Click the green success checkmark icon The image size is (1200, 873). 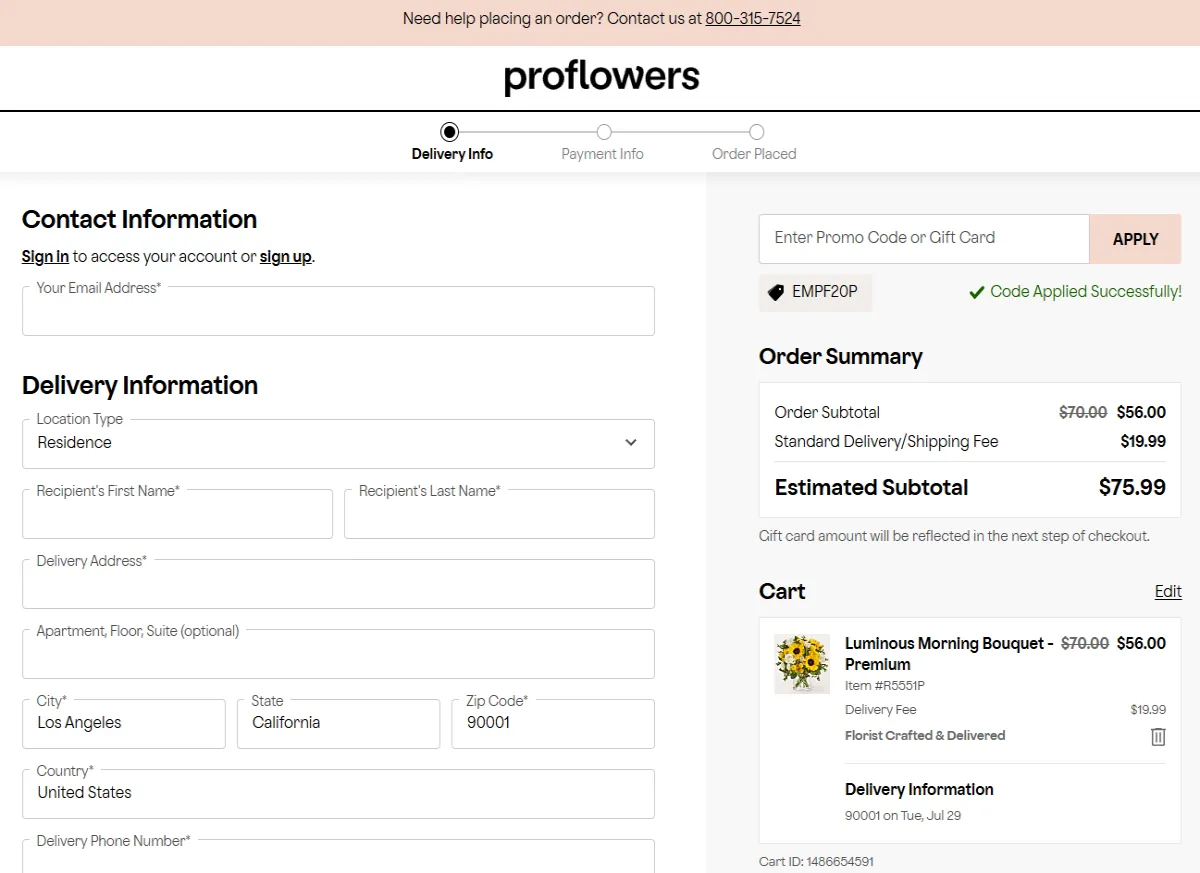pyautogui.click(x=977, y=293)
